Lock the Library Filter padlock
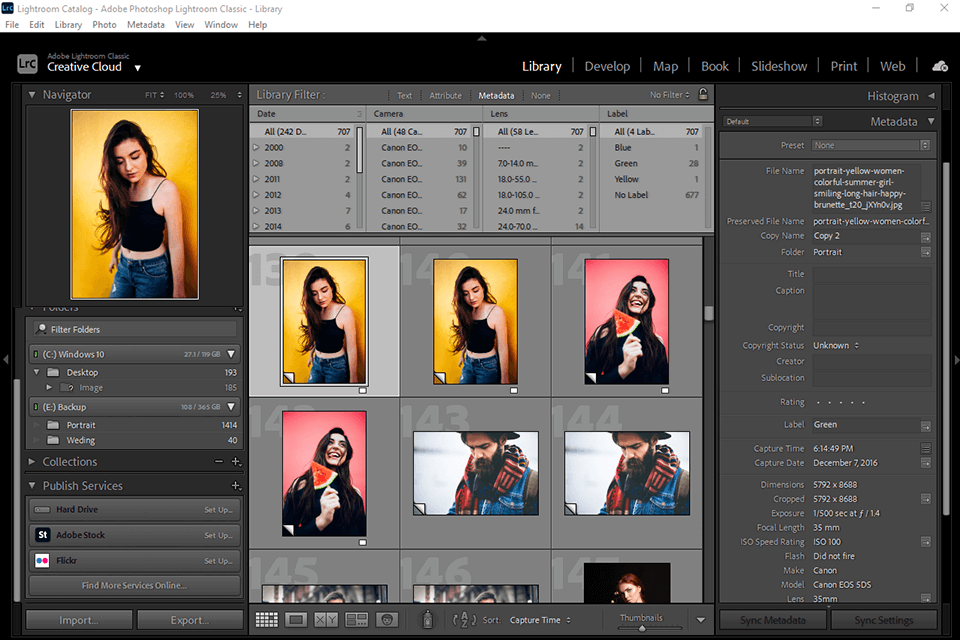 coord(703,94)
